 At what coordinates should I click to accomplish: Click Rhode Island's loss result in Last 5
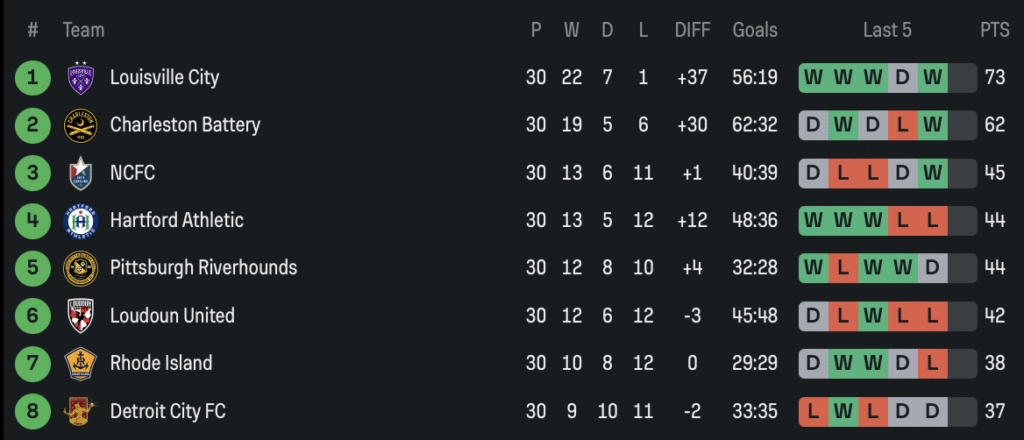932,363
